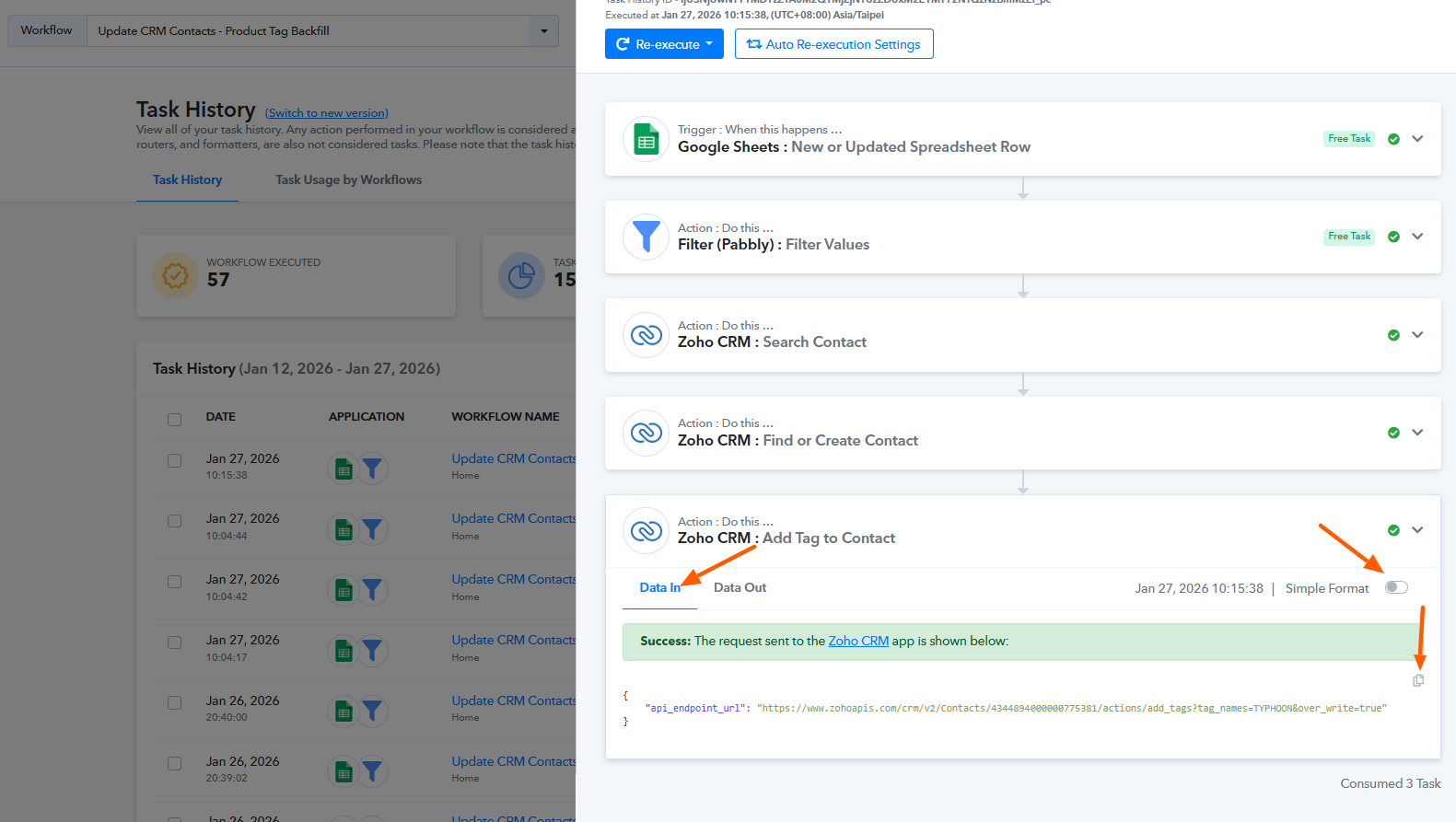Click Google Sheets icon in Jan 27 10:15:38 row

click(x=344, y=469)
